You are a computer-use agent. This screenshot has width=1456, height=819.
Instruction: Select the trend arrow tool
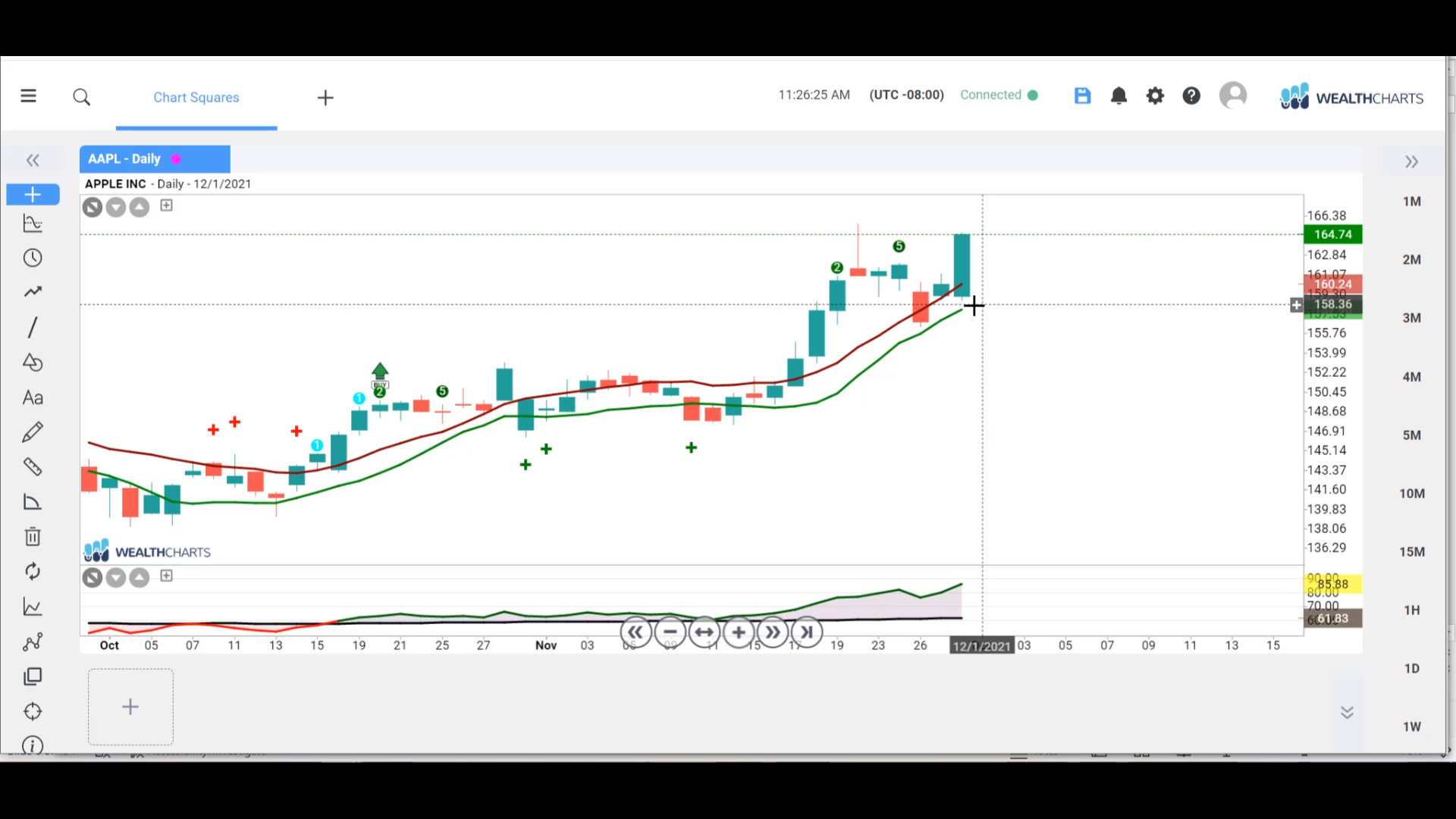pos(33,292)
